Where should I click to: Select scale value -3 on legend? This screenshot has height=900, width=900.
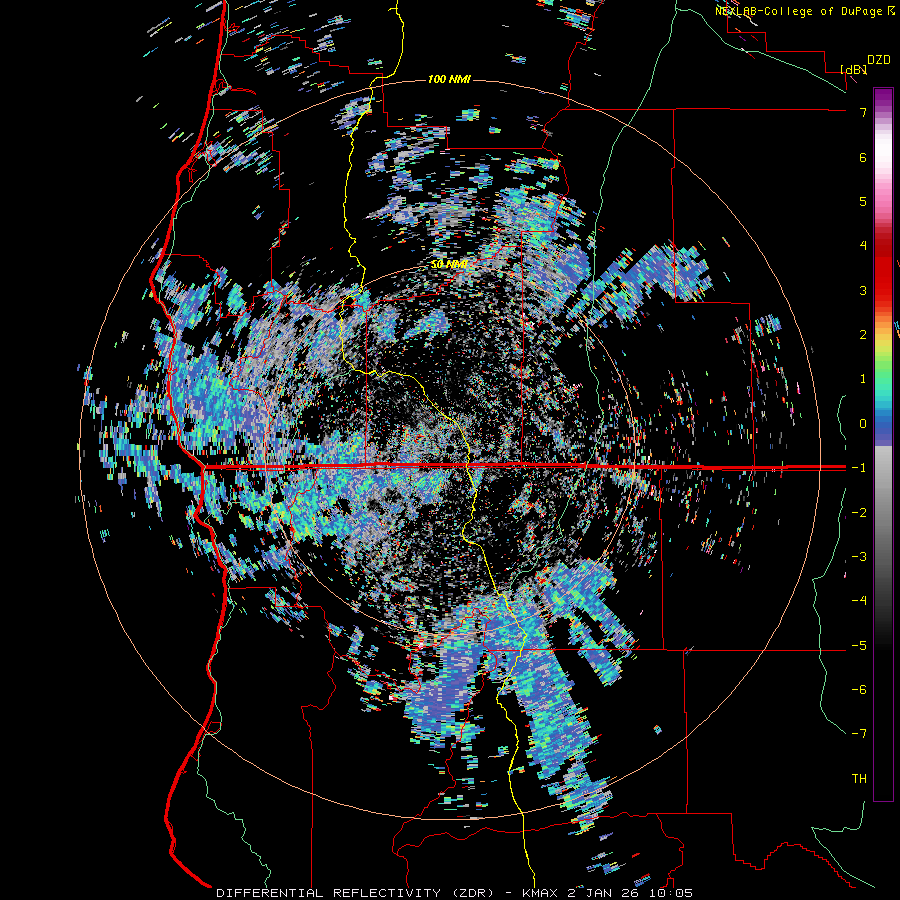pos(859,556)
